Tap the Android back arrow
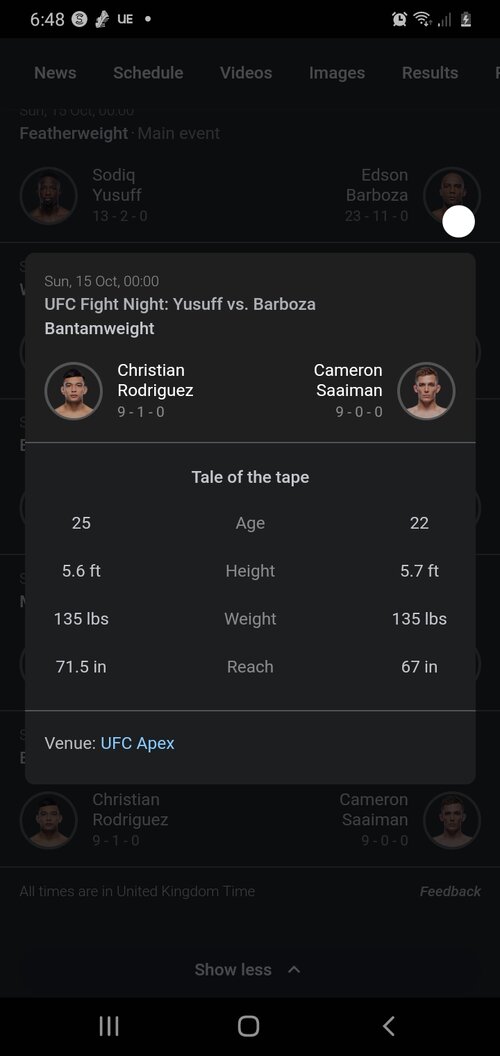The height and width of the screenshot is (1056, 500). [388, 1026]
